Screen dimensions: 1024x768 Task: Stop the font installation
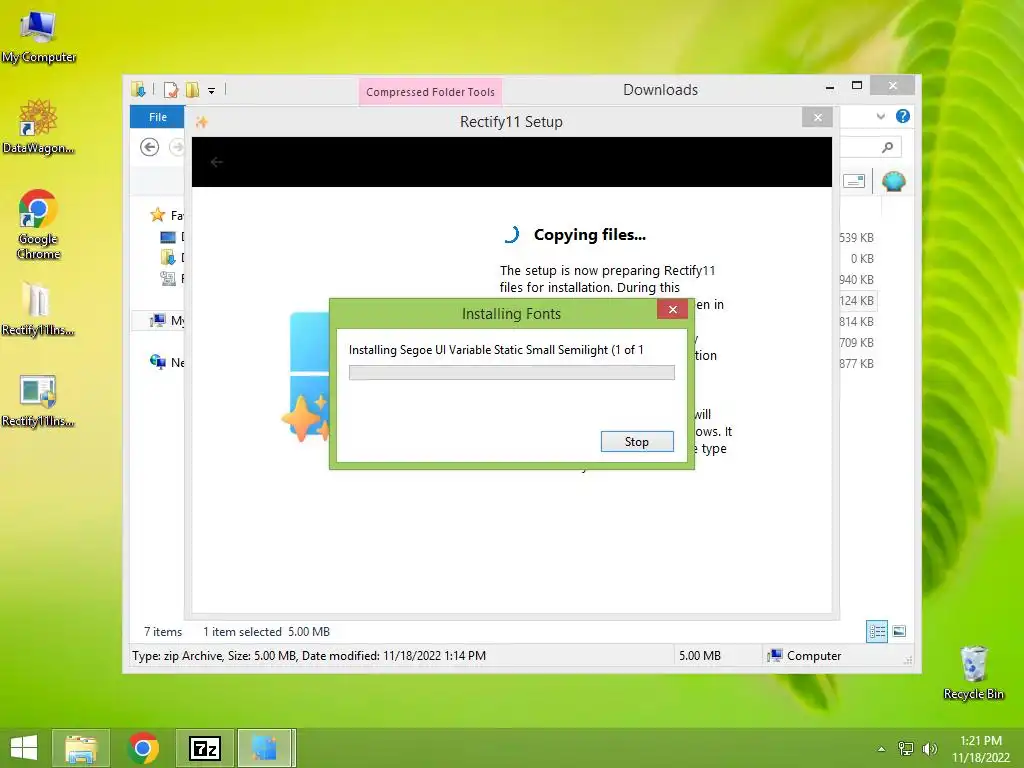[x=637, y=441]
